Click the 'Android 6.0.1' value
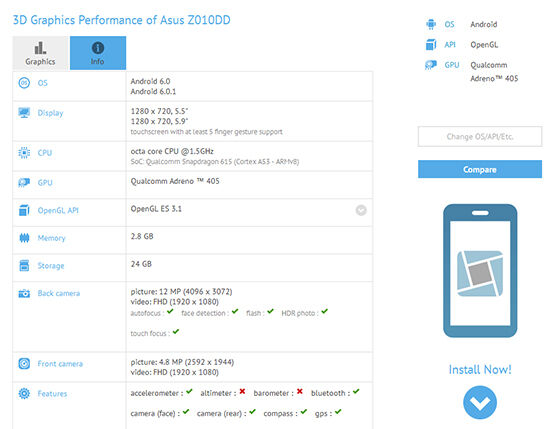This screenshot has height=429, width=550. [153, 92]
